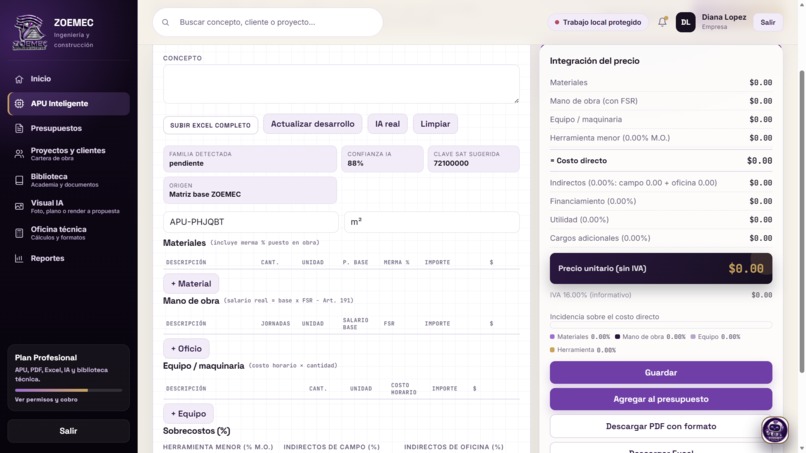Screen dimensions: 806x453
Task: Click the Financiamiento (0.00%) row
Action: pyautogui.click(x=661, y=202)
